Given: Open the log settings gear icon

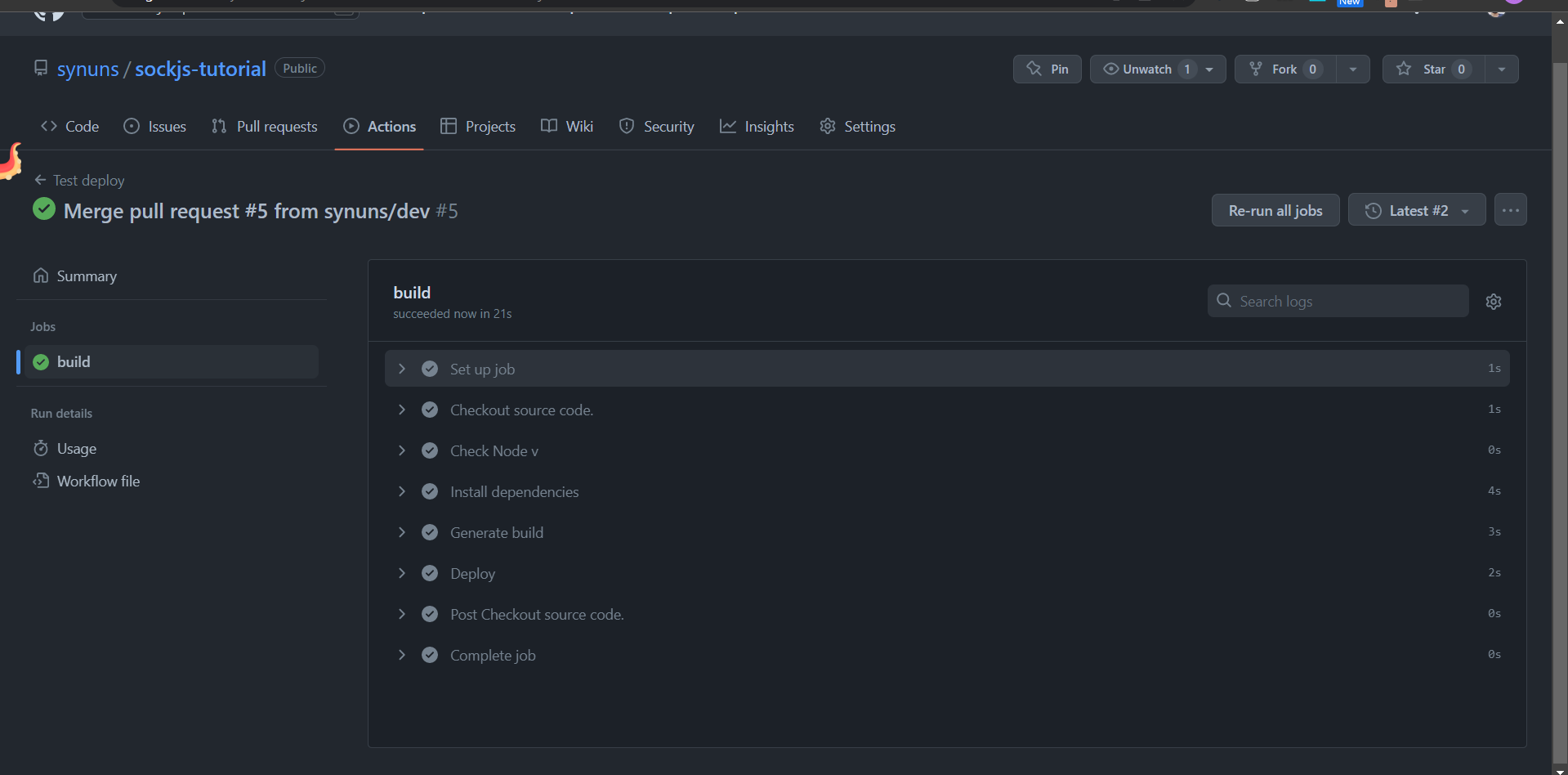Looking at the screenshot, I should [x=1494, y=302].
